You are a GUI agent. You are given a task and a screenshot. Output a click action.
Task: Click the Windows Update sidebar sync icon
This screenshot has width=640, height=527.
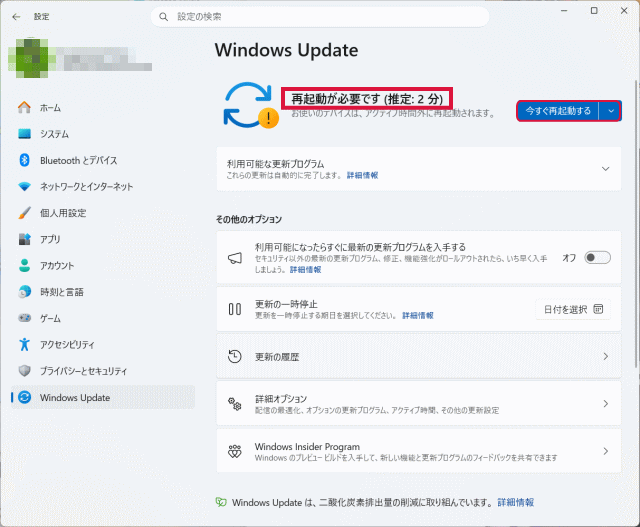point(24,397)
